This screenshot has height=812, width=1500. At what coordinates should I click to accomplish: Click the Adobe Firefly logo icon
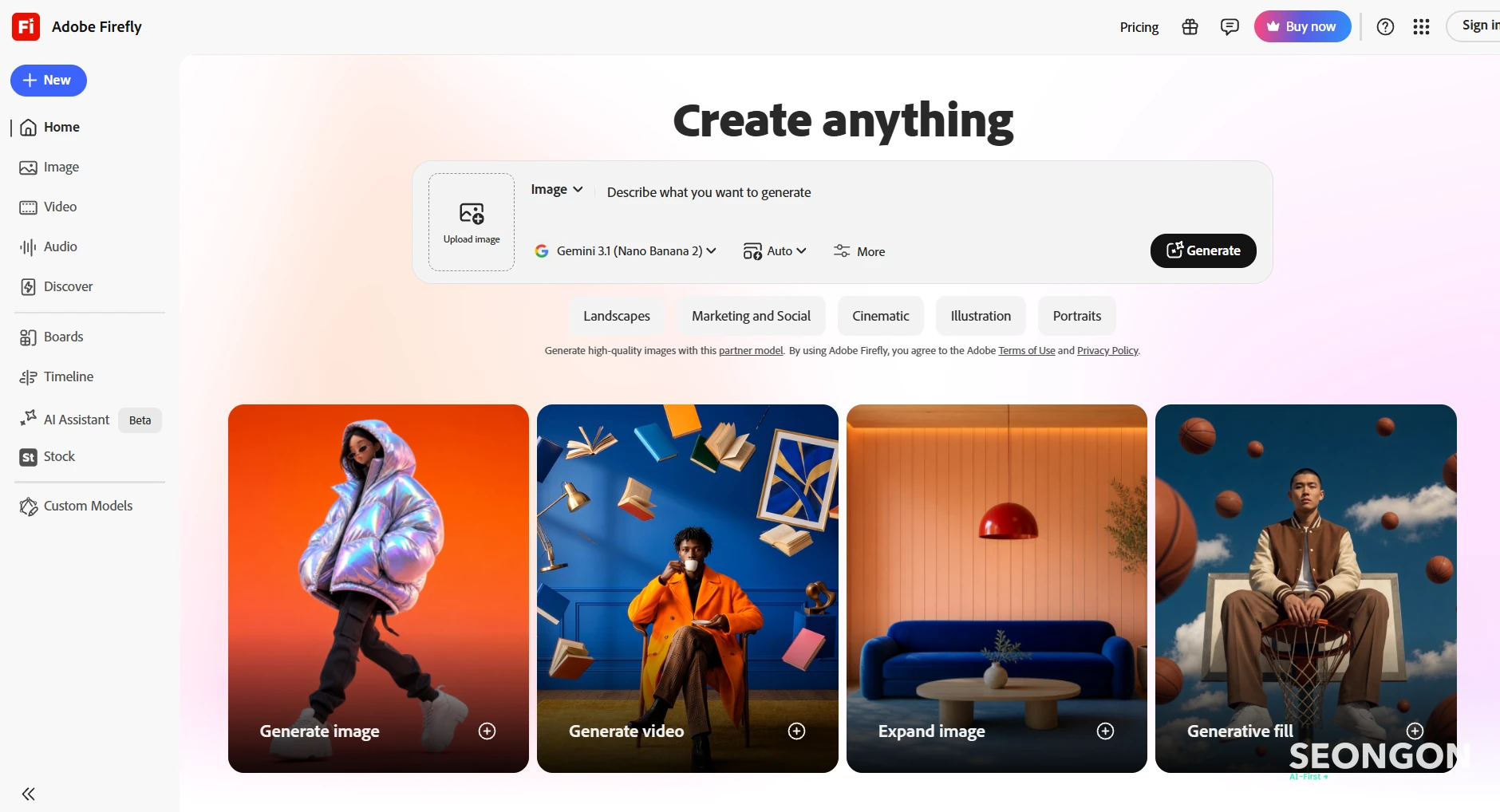[x=26, y=26]
